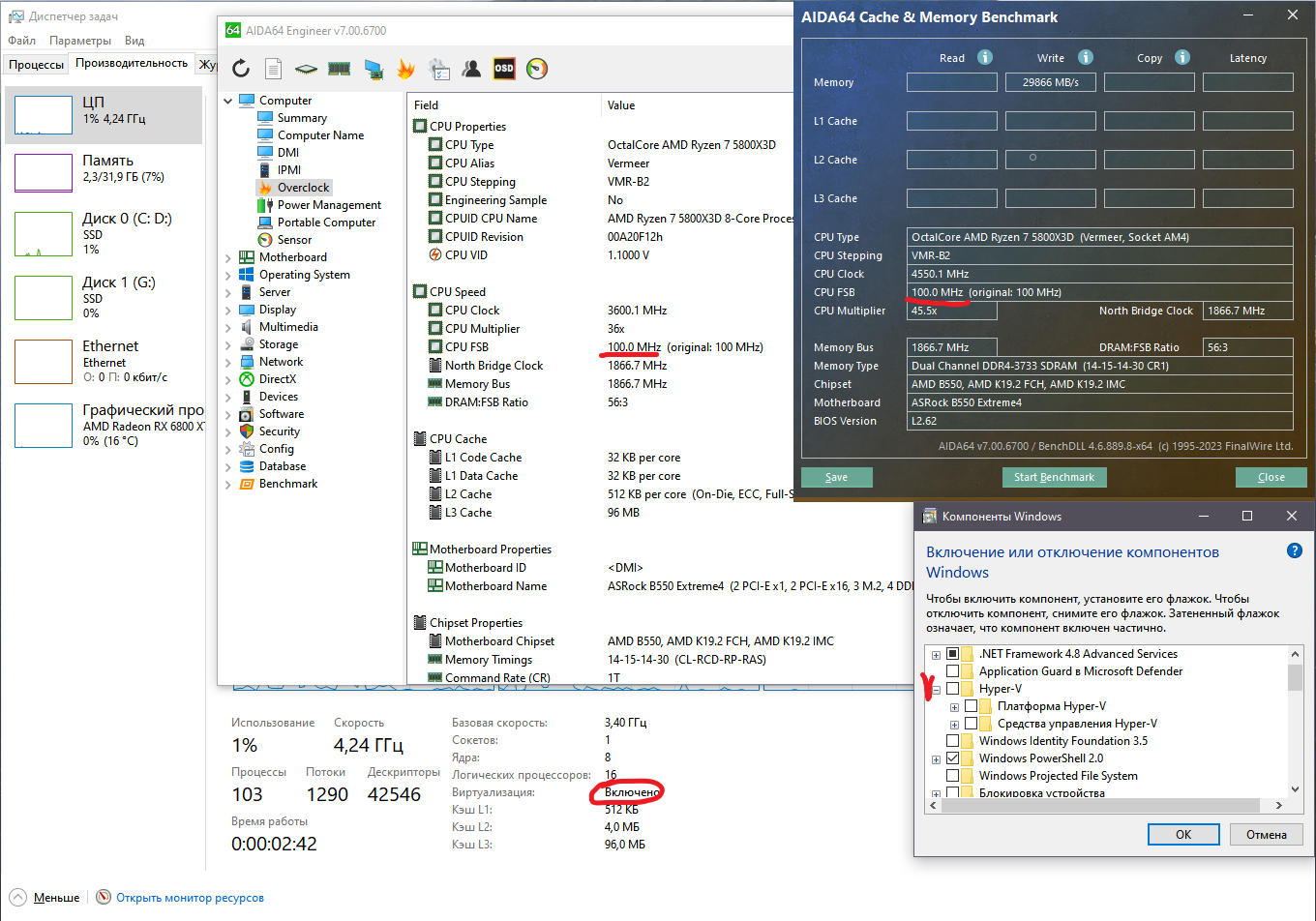Click the Fewer details chevron icon in Task Manager

pyautogui.click(x=17, y=898)
